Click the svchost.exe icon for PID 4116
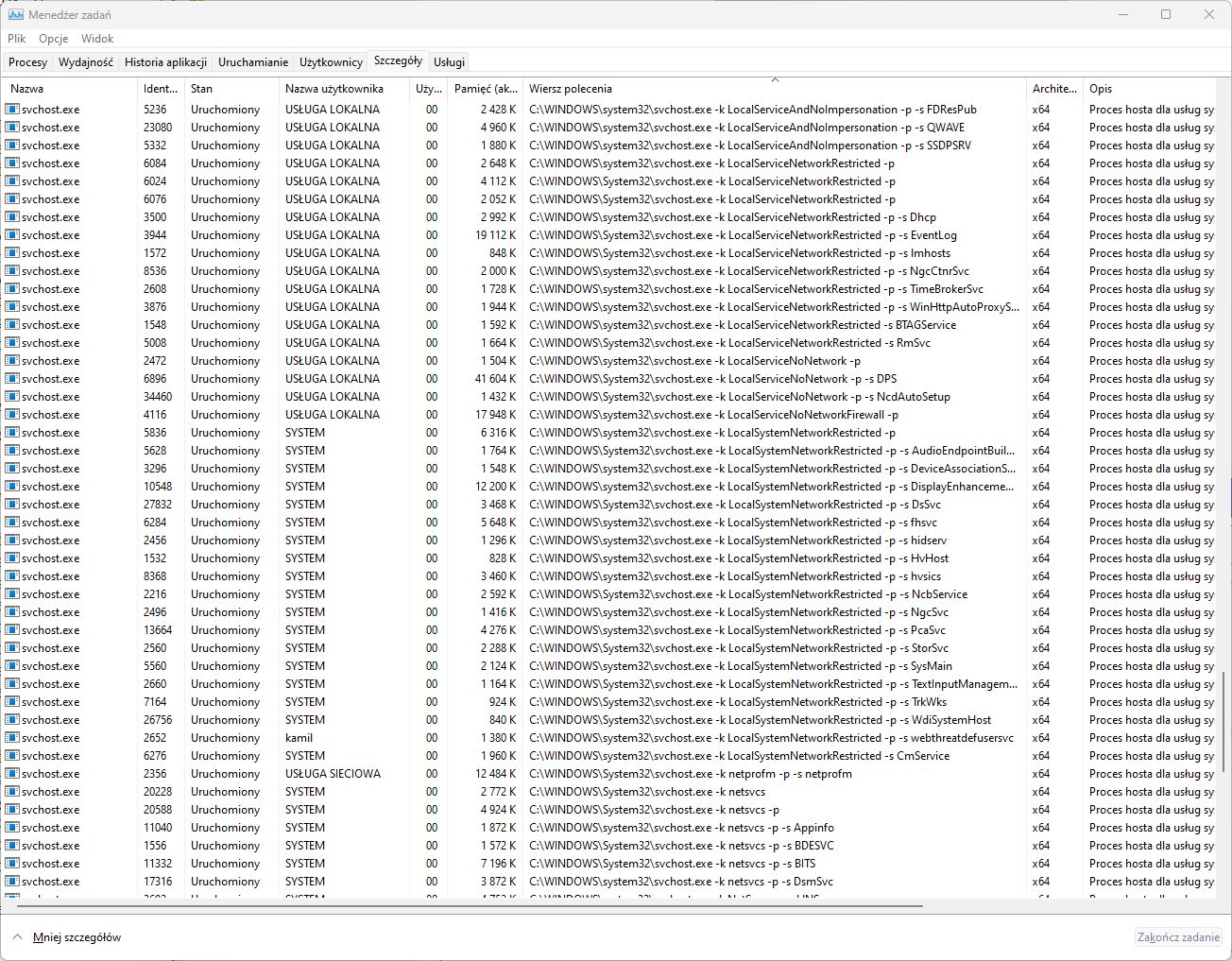1232x961 pixels. point(12,415)
